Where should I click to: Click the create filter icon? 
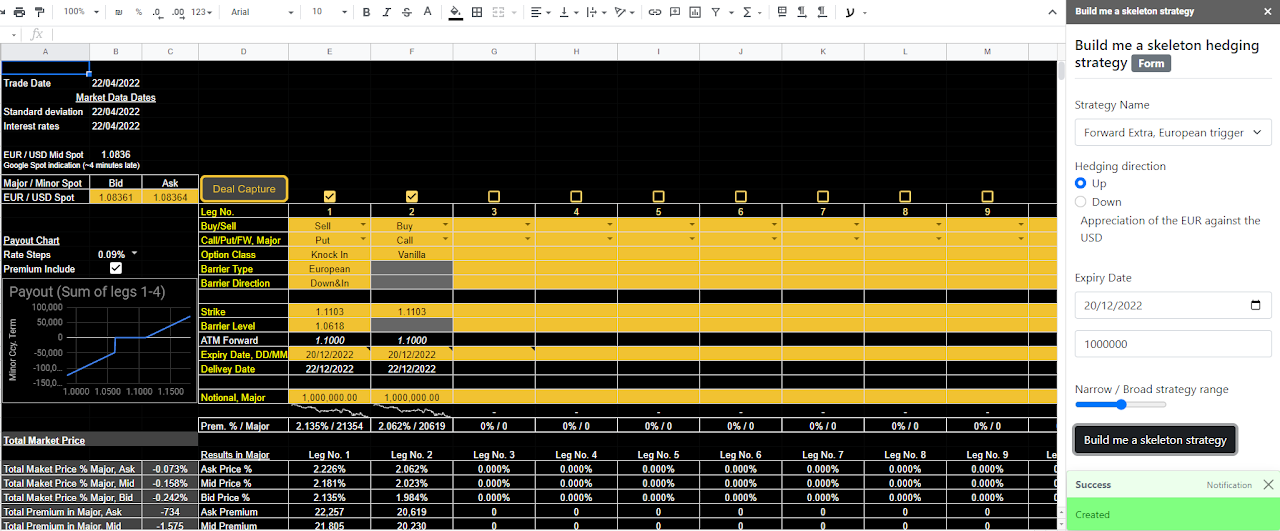click(716, 12)
